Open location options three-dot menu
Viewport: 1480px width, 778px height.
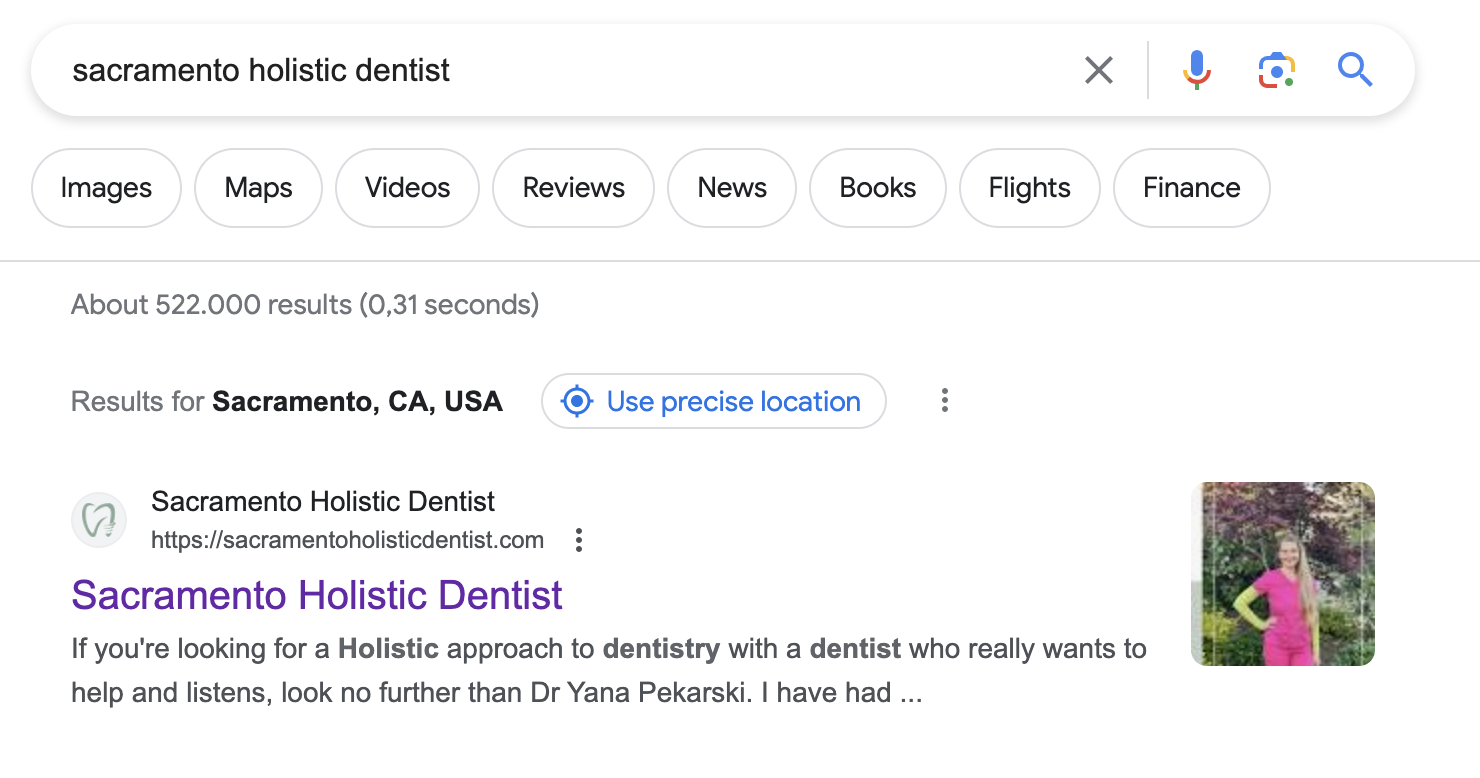coord(944,402)
